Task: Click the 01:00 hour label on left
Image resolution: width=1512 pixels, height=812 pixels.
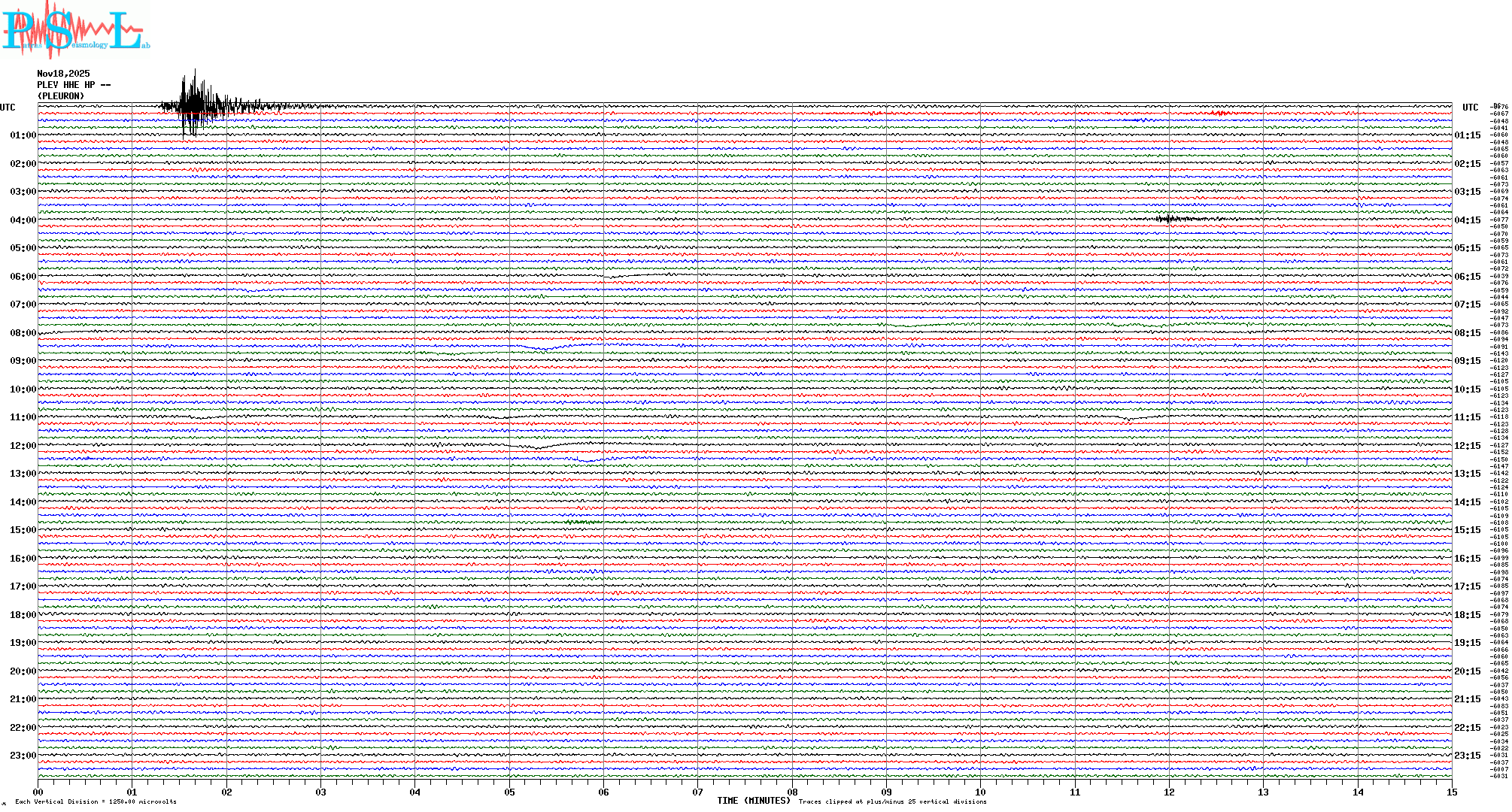Action: click(x=23, y=135)
